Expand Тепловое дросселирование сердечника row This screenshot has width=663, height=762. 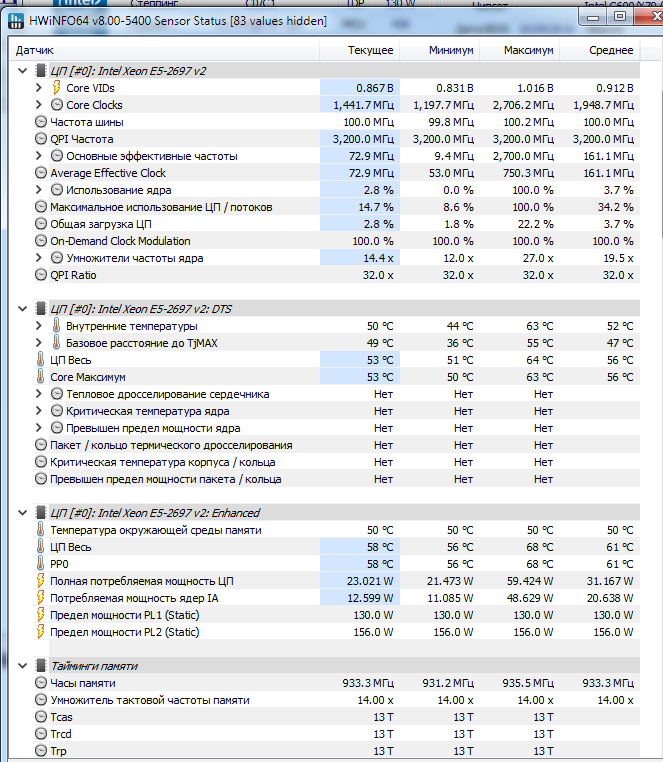click(39, 394)
